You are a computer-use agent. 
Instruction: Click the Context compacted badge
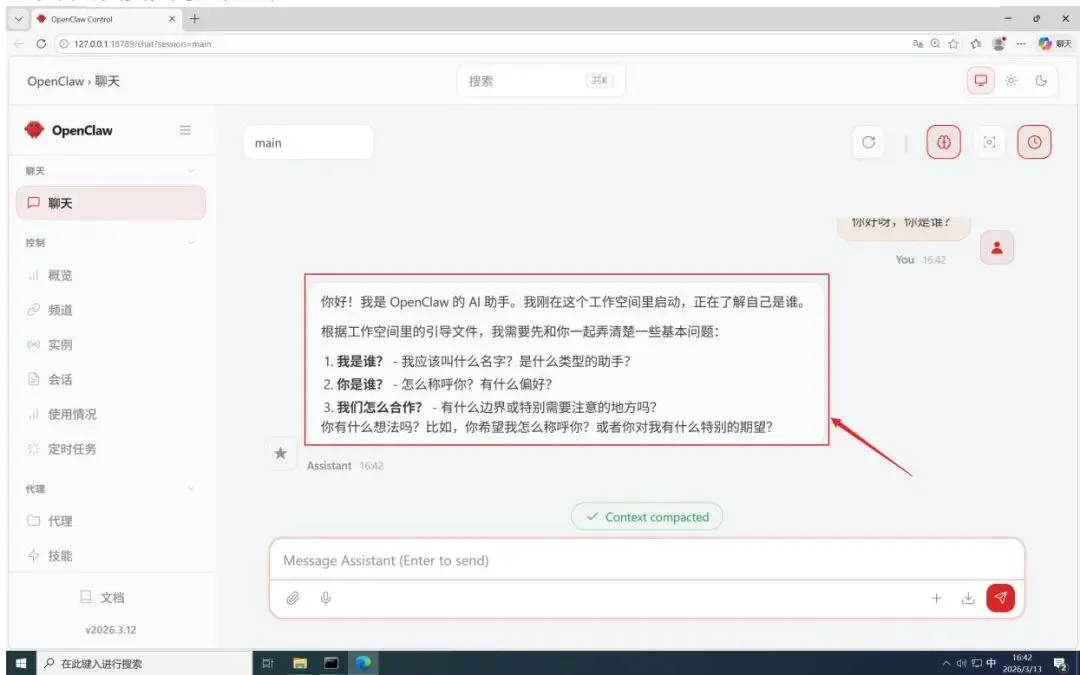[647, 517]
